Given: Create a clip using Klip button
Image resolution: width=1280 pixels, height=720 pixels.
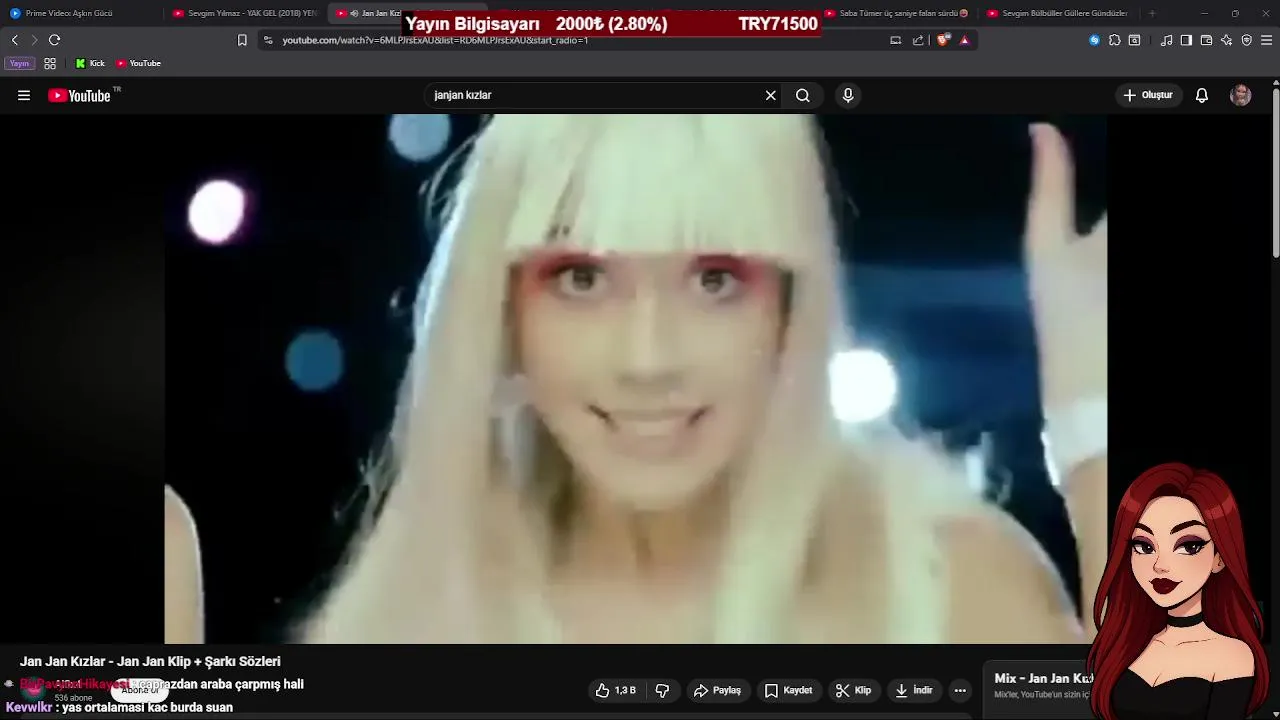Looking at the screenshot, I should (x=853, y=690).
